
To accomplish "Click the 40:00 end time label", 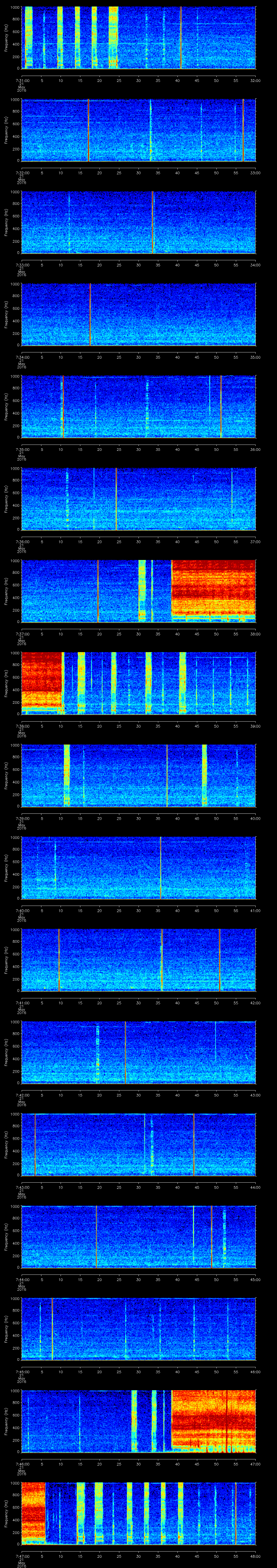I will coord(255,818).
